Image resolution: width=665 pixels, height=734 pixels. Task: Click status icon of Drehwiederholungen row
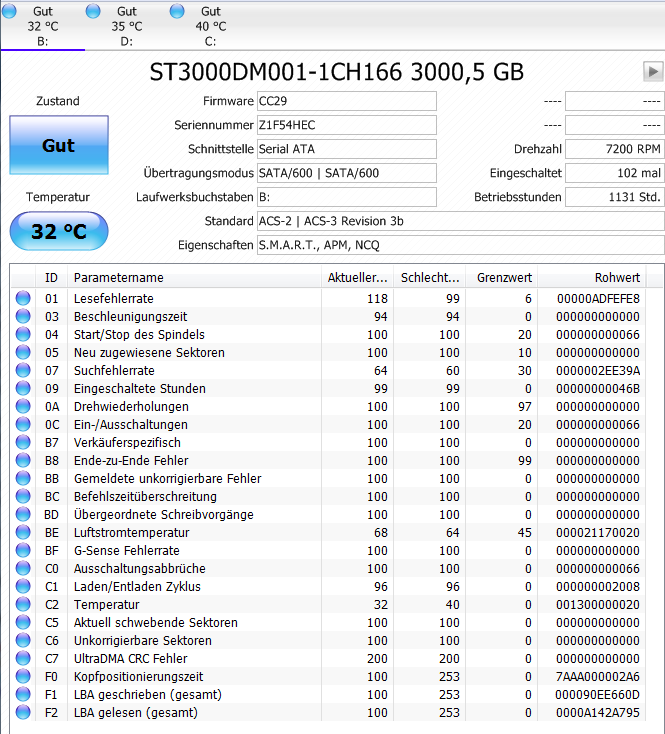[x=23, y=406]
